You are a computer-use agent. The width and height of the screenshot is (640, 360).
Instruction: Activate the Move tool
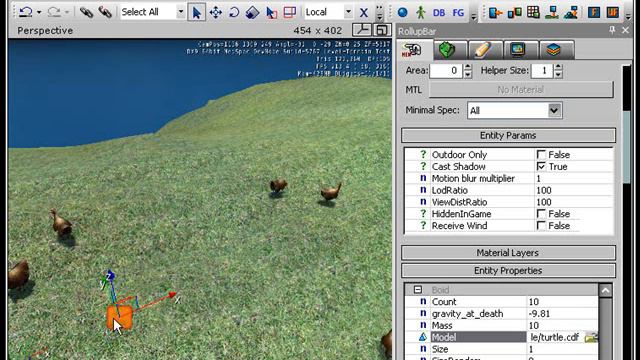point(216,12)
